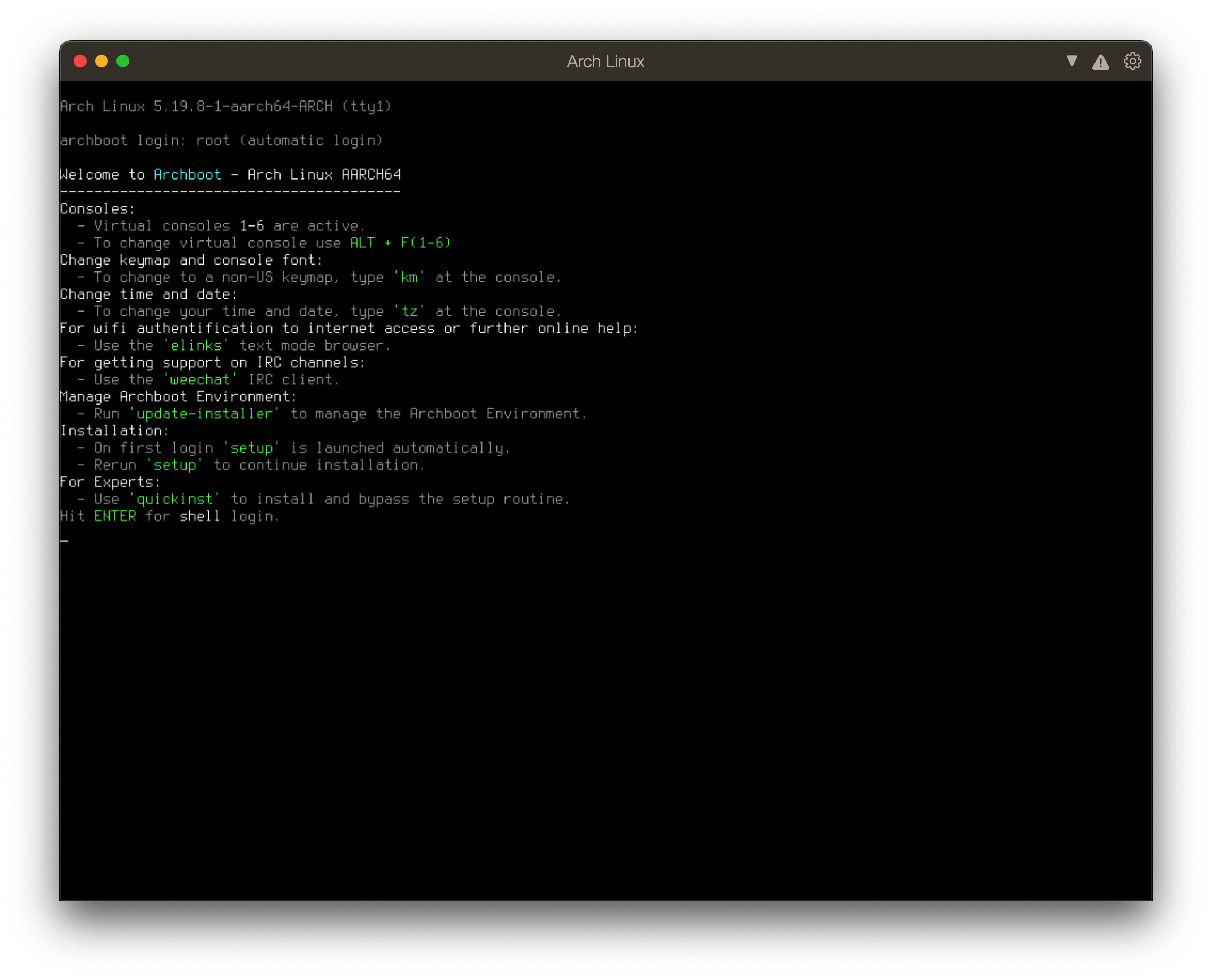Viewport: 1212px width, 980px height.
Task: Click 'setup' in the Rerun line
Action: (x=174, y=464)
